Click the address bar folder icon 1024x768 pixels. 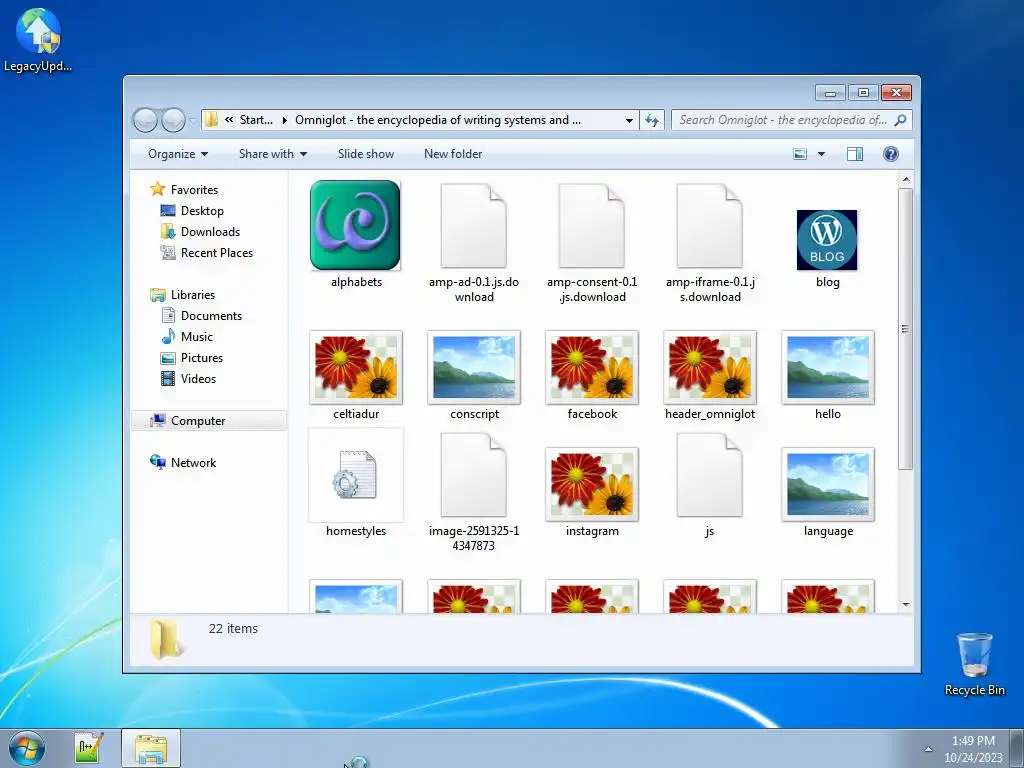(211, 120)
